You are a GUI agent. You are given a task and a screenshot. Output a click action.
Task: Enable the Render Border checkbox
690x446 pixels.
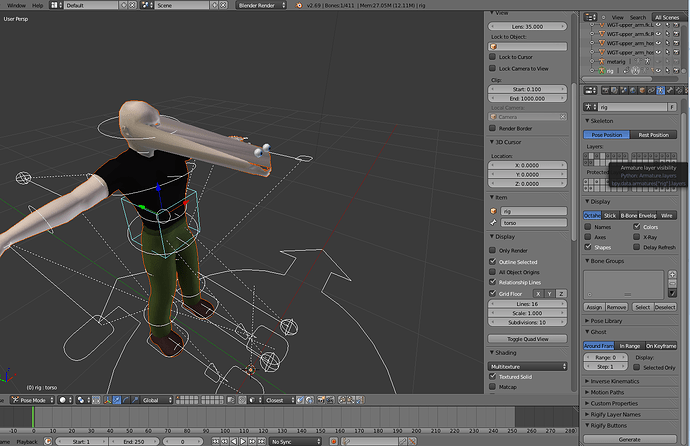coord(492,128)
